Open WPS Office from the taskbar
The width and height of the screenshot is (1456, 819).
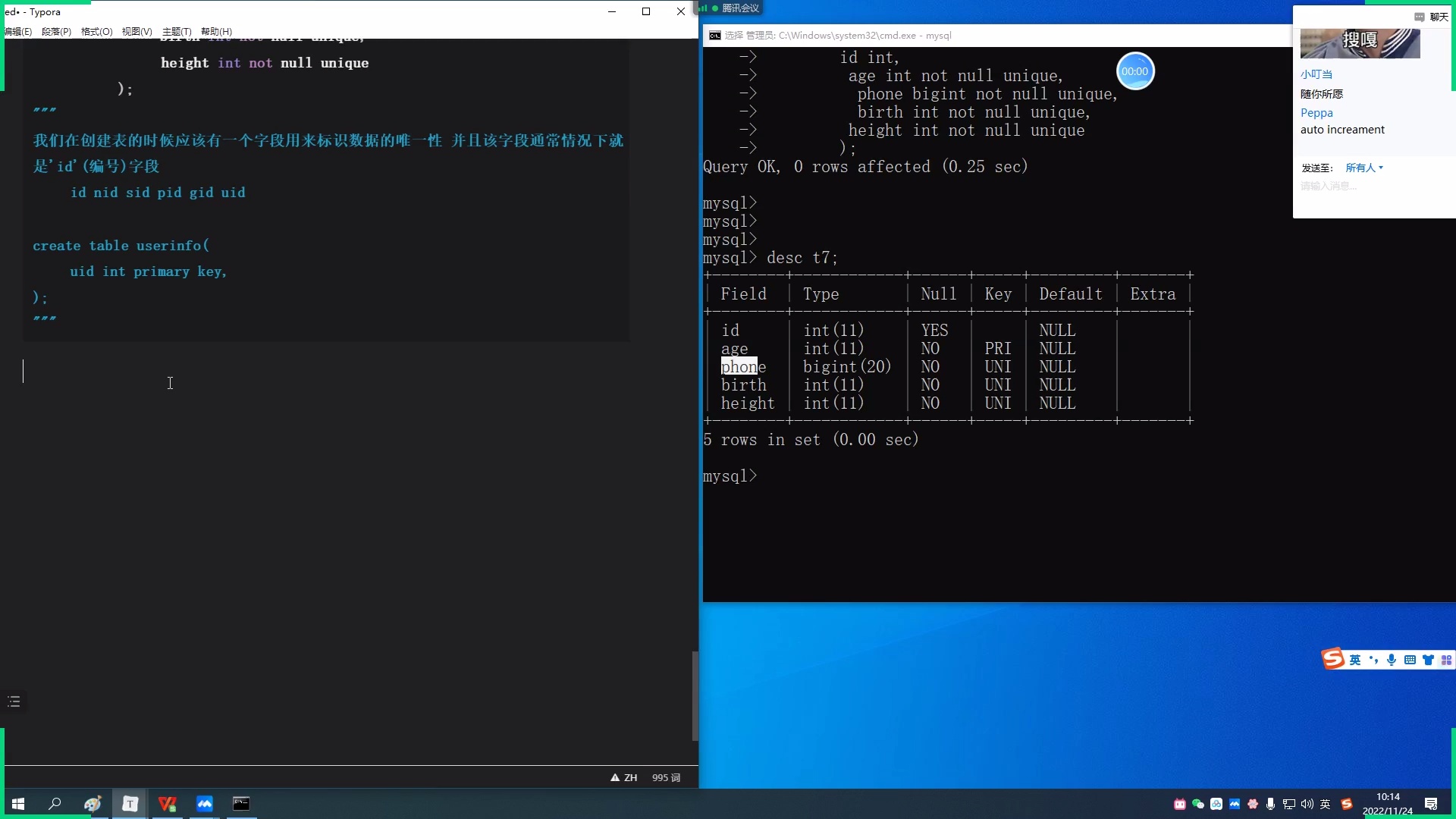pyautogui.click(x=167, y=804)
